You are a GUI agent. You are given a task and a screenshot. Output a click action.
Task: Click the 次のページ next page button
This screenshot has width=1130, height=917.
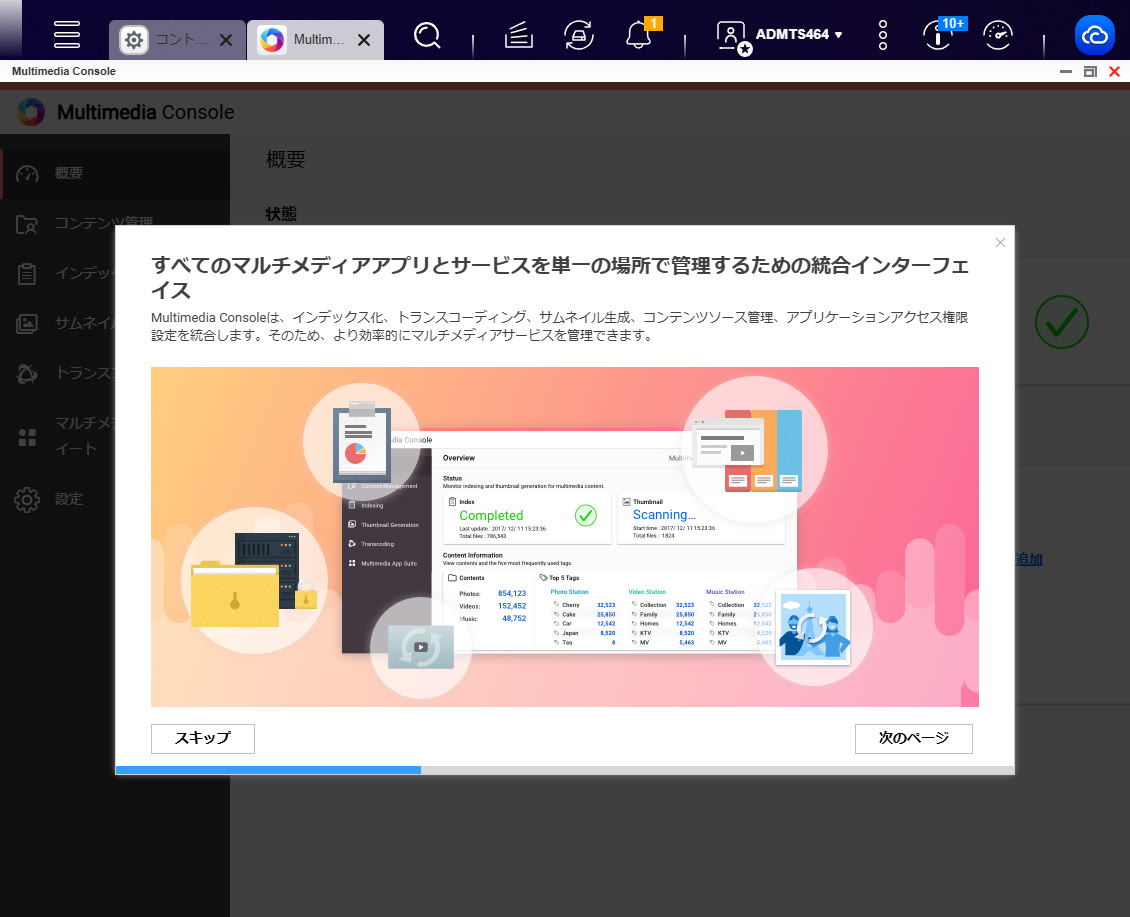[x=913, y=738]
